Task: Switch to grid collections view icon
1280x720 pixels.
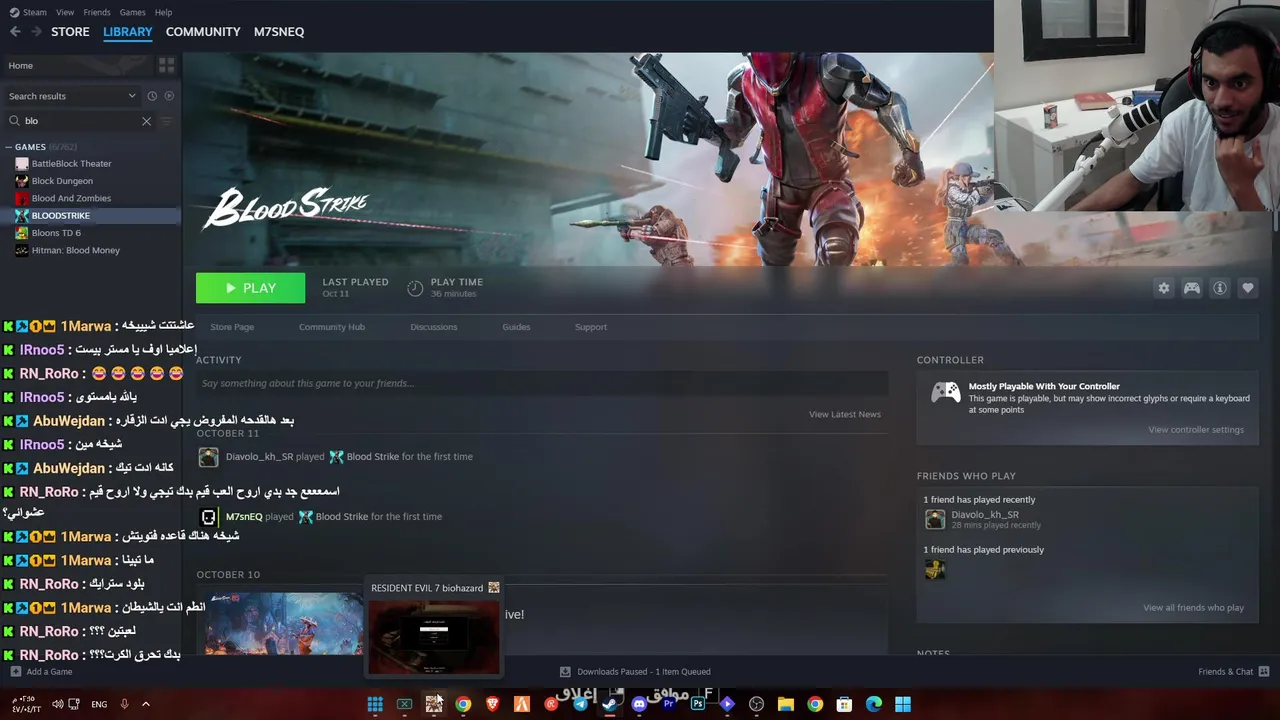Action: click(166, 65)
